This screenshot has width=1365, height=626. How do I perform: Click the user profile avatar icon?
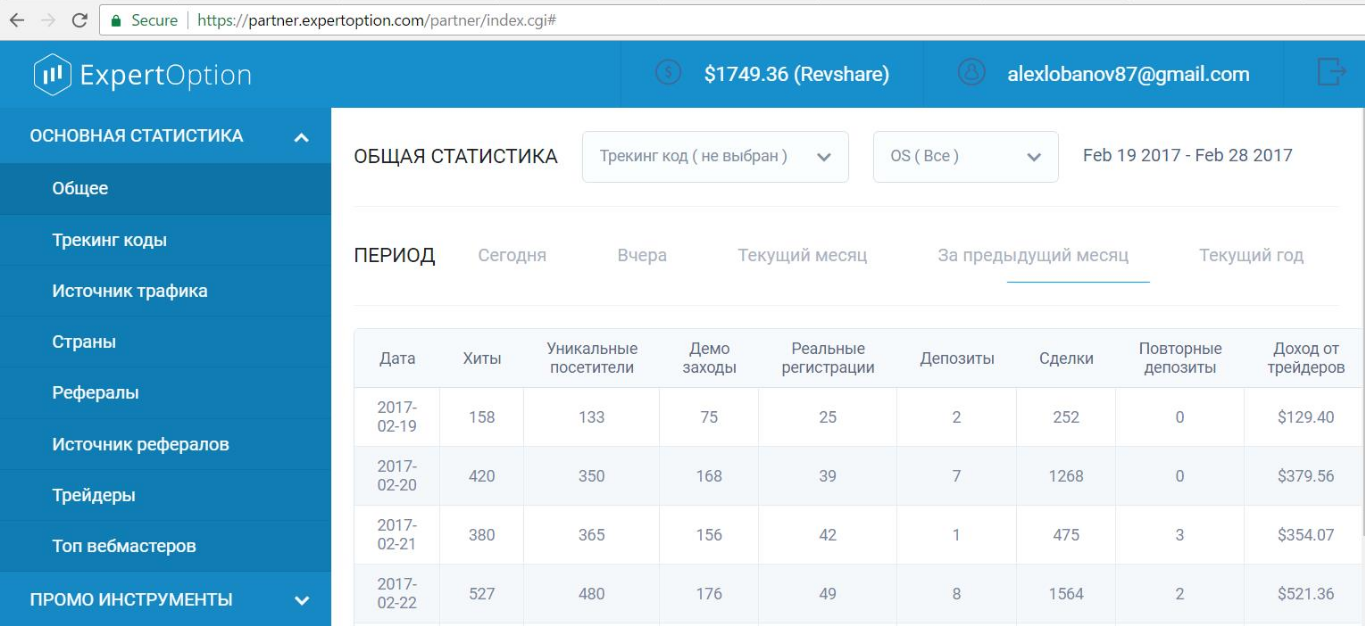tap(971, 73)
